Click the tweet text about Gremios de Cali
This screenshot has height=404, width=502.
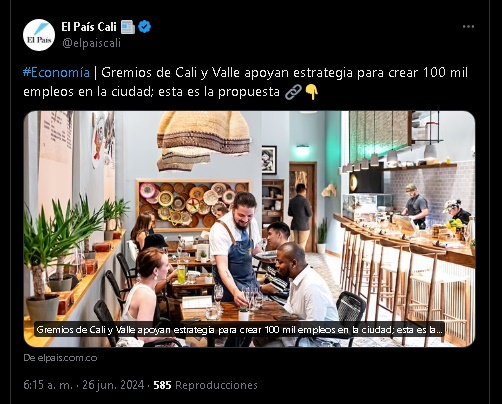click(x=245, y=82)
